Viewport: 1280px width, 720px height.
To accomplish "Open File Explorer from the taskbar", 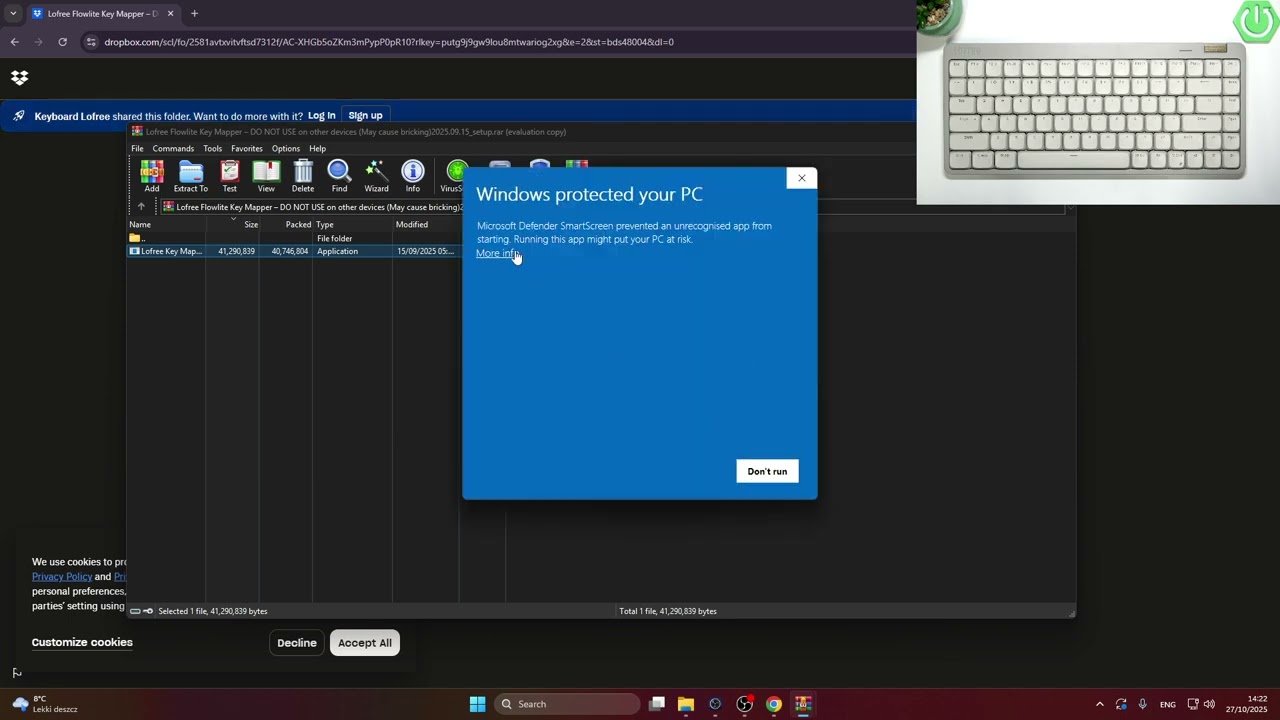I will pyautogui.click(x=686, y=704).
